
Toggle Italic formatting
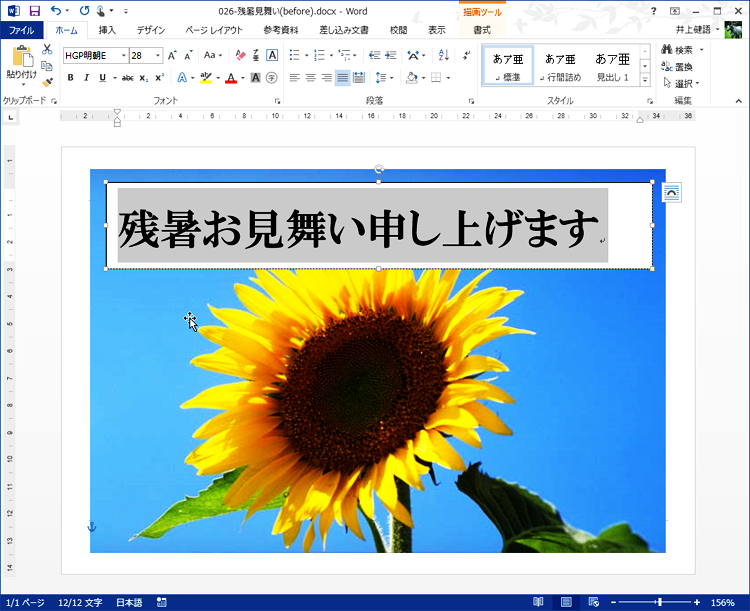[x=87, y=78]
